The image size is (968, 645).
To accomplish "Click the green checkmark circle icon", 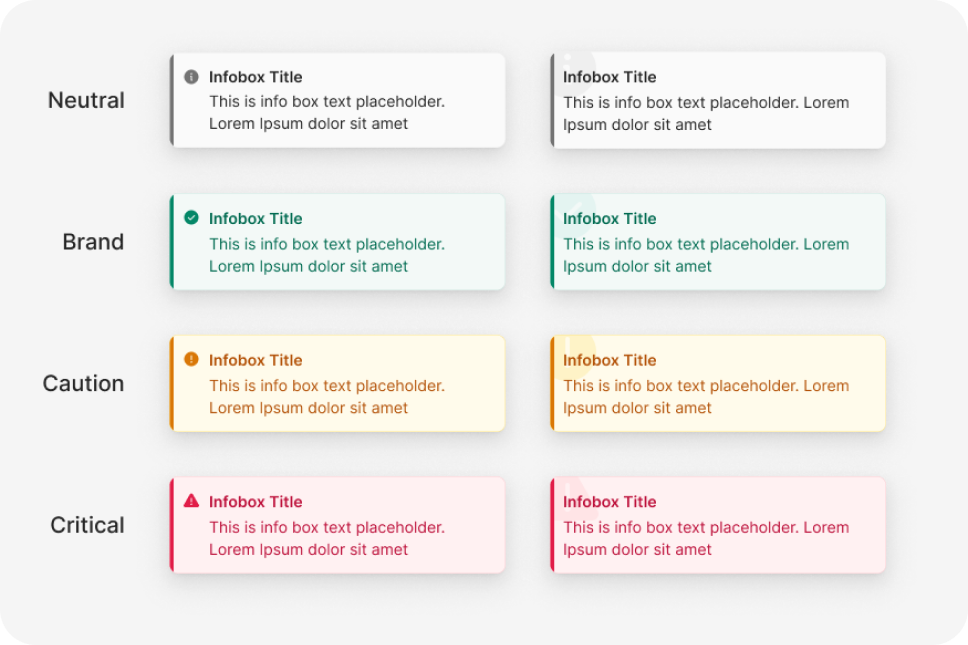I will (191, 218).
